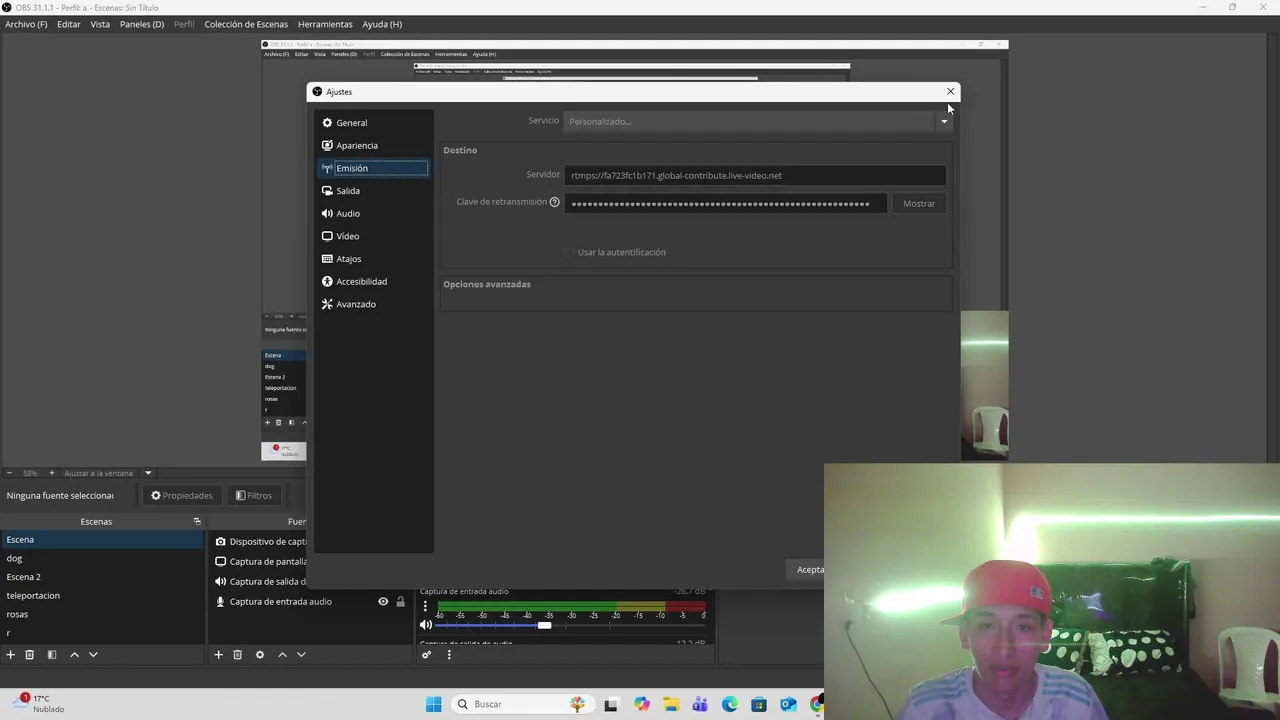This screenshot has width=1280, height=720.
Task: Select the Captura de pantalla source
Action: pyautogui.click(x=260, y=562)
